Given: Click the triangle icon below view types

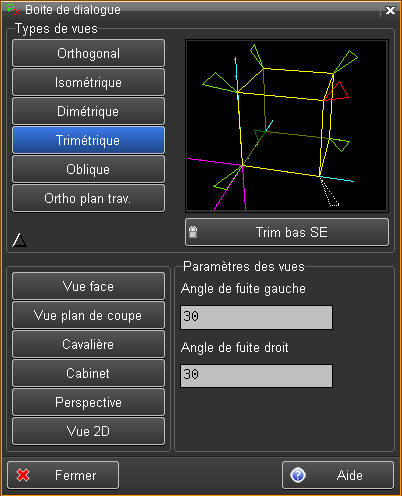Looking at the screenshot, I should click(19, 240).
